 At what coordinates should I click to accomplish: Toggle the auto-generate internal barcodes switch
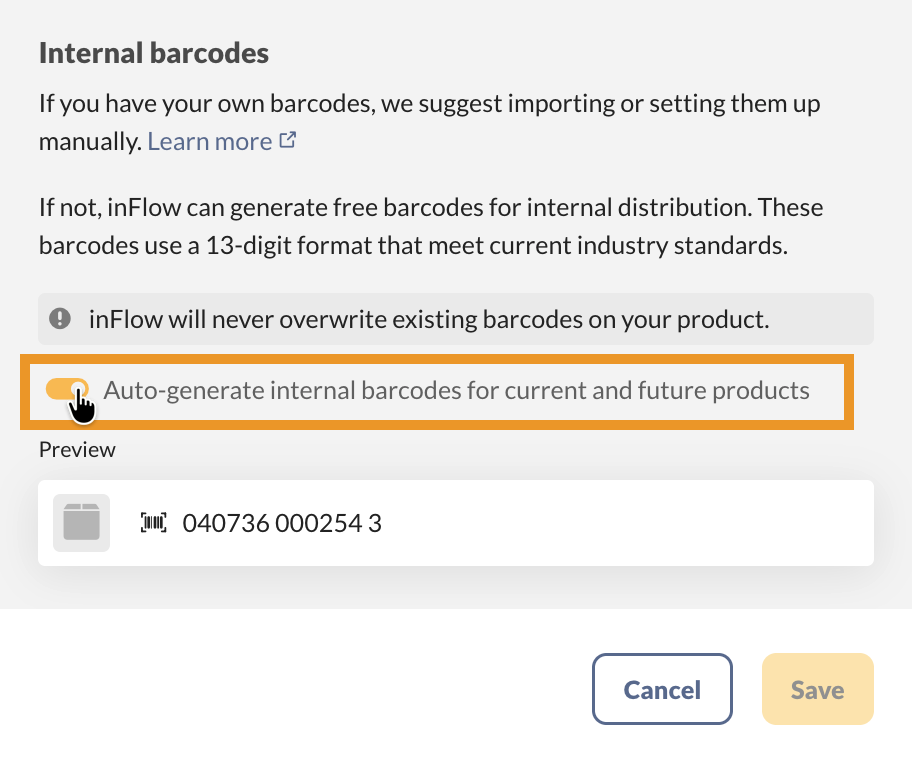(67, 390)
